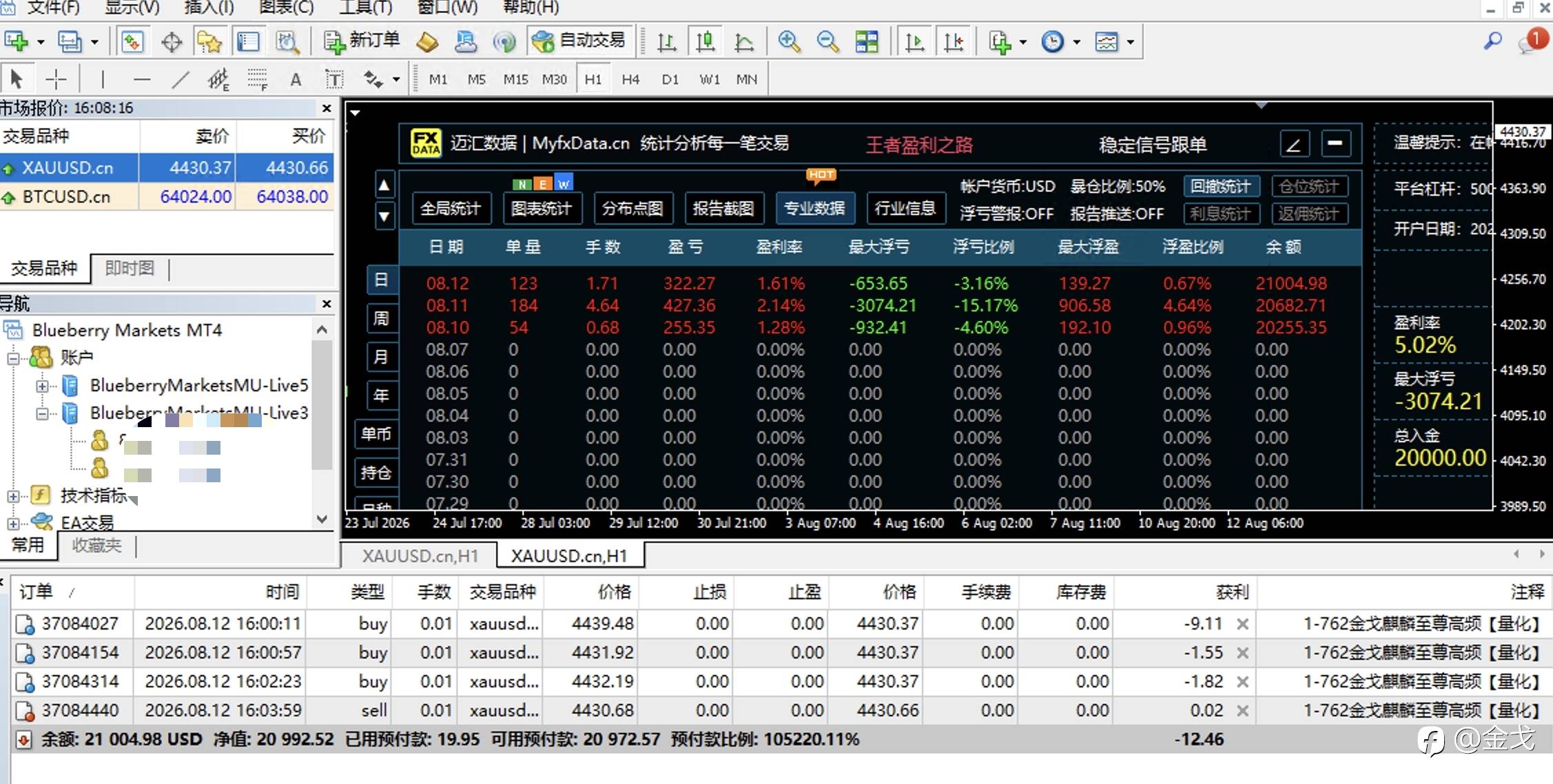Image resolution: width=1553 pixels, height=784 pixels.
Task: Open the Strategy Tester icon
Action: tap(287, 42)
